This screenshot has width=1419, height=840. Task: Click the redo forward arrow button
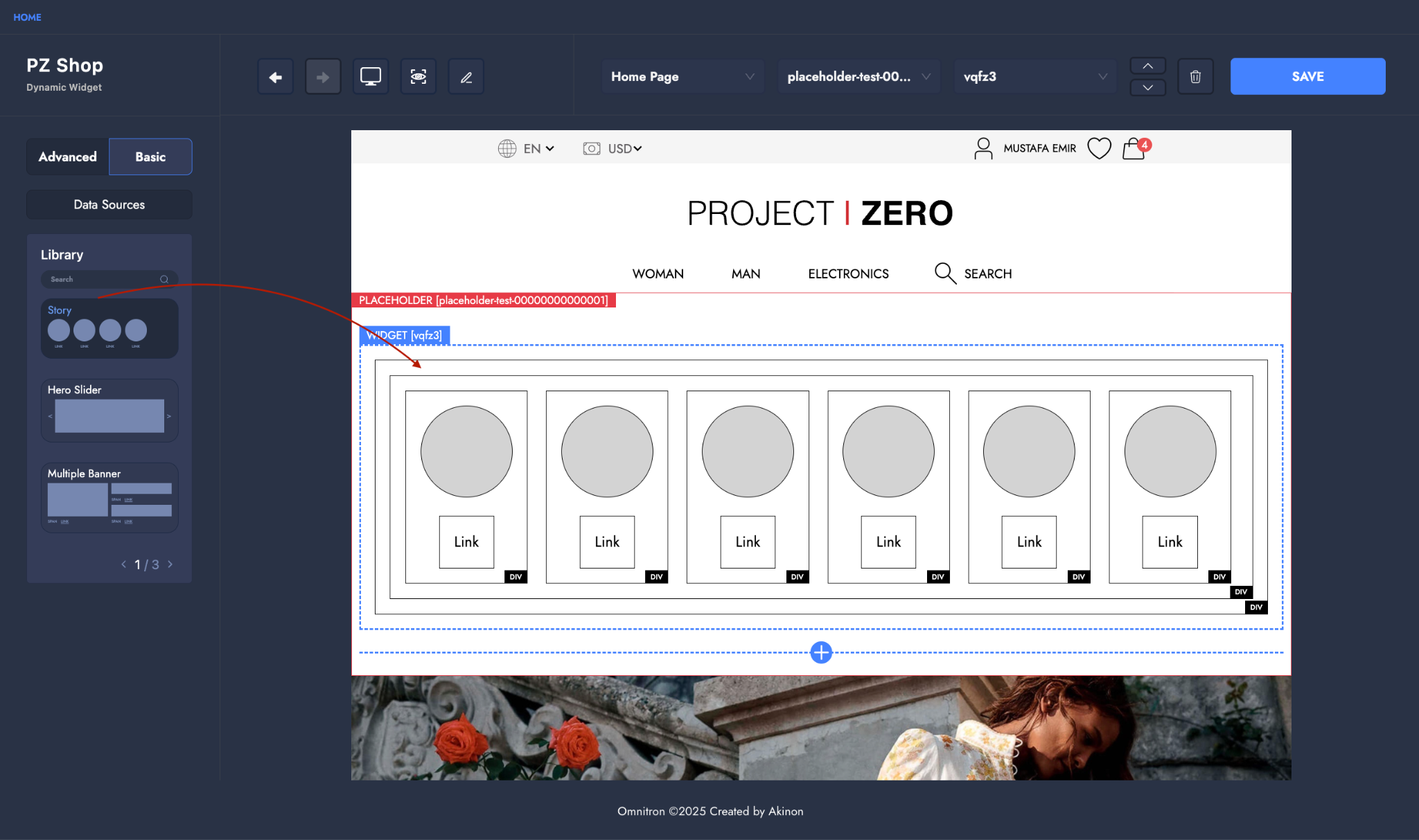[x=323, y=77]
